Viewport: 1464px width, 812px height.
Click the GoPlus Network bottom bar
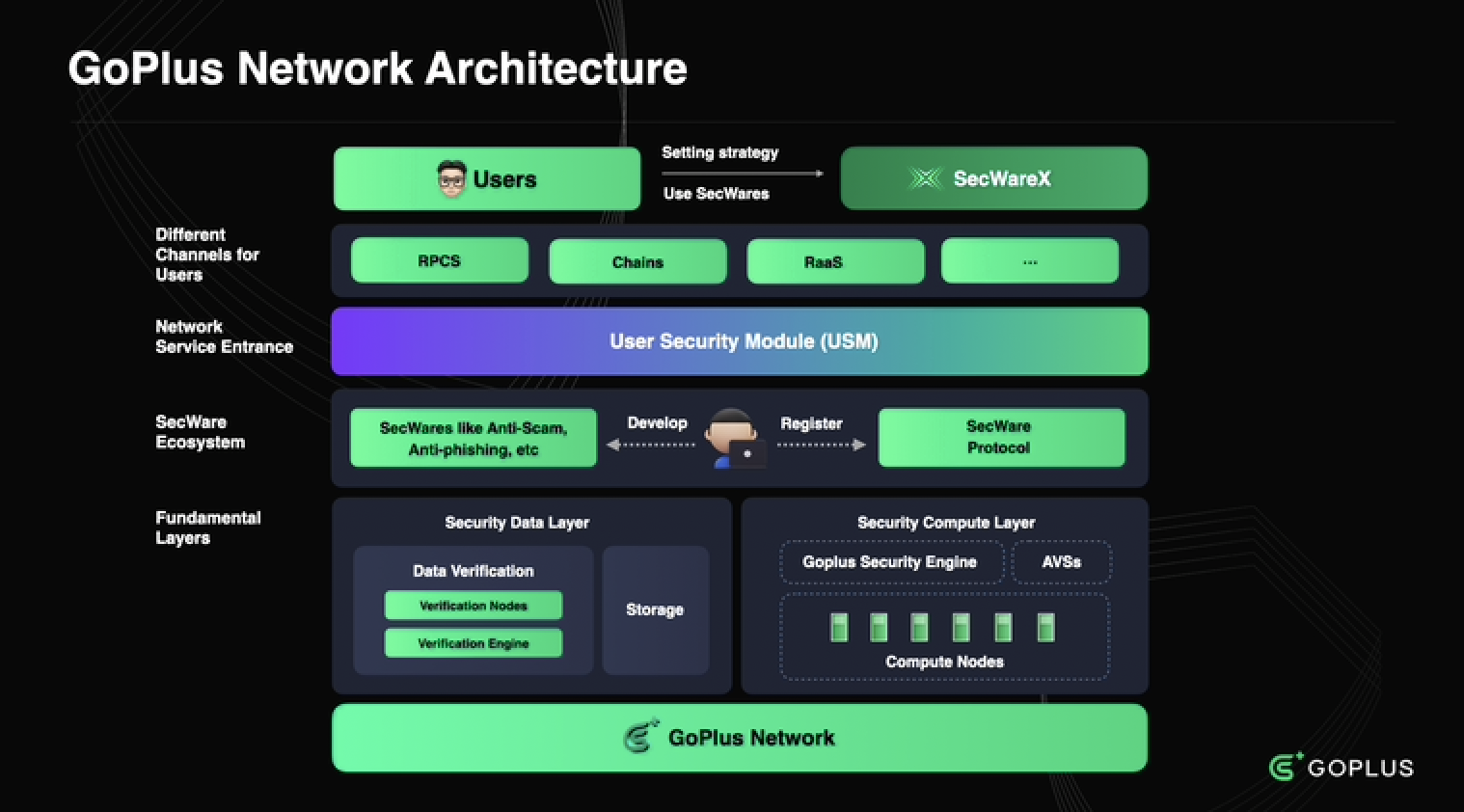(740, 738)
